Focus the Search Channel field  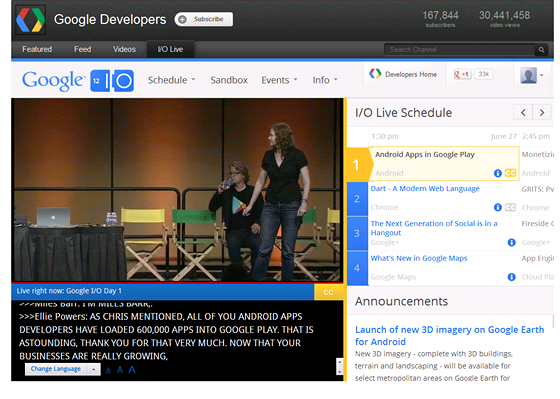(459, 50)
